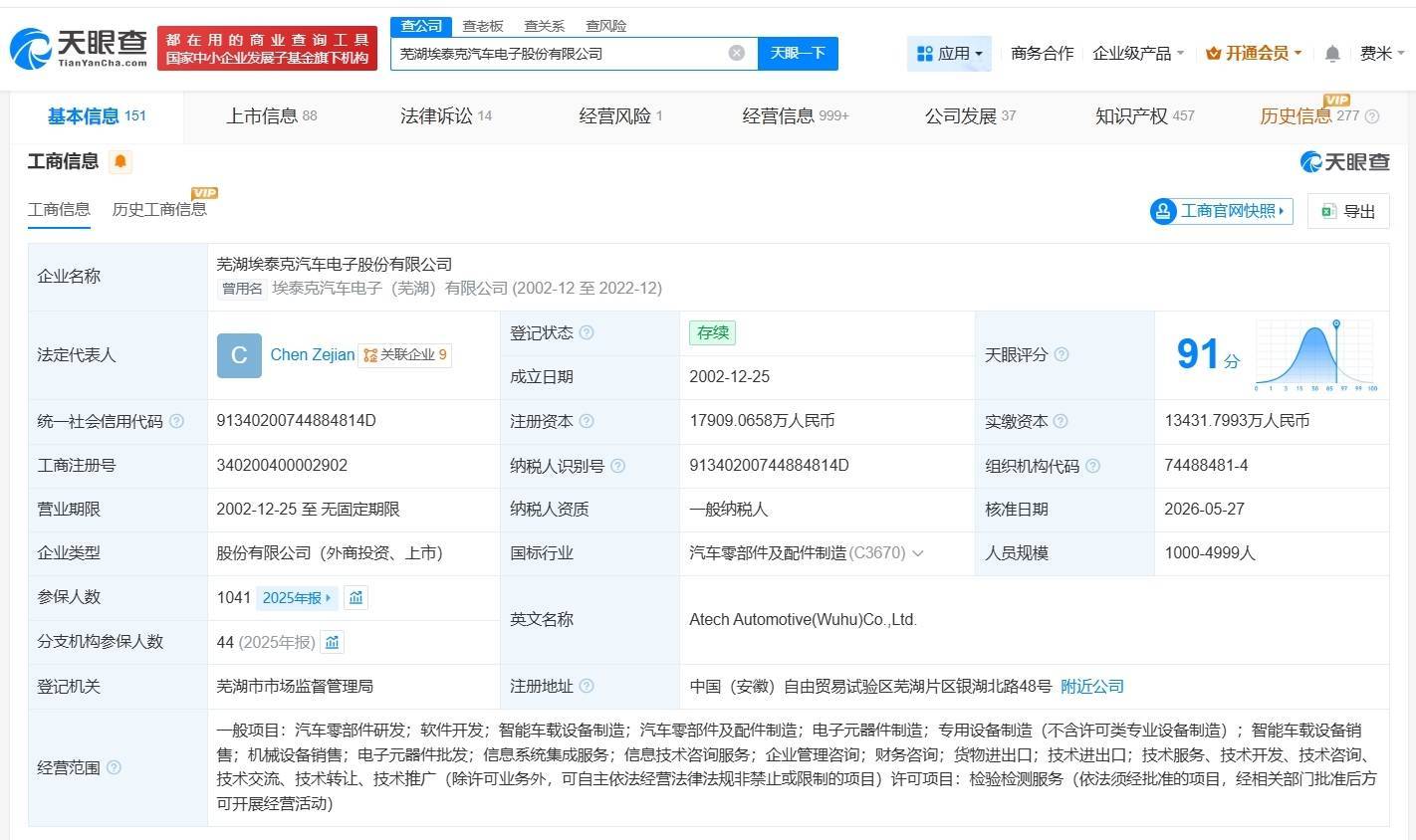Click credit code 91340200744884814D under 统一社会信用代码
Screen dimensions: 1416x840
coord(297,421)
